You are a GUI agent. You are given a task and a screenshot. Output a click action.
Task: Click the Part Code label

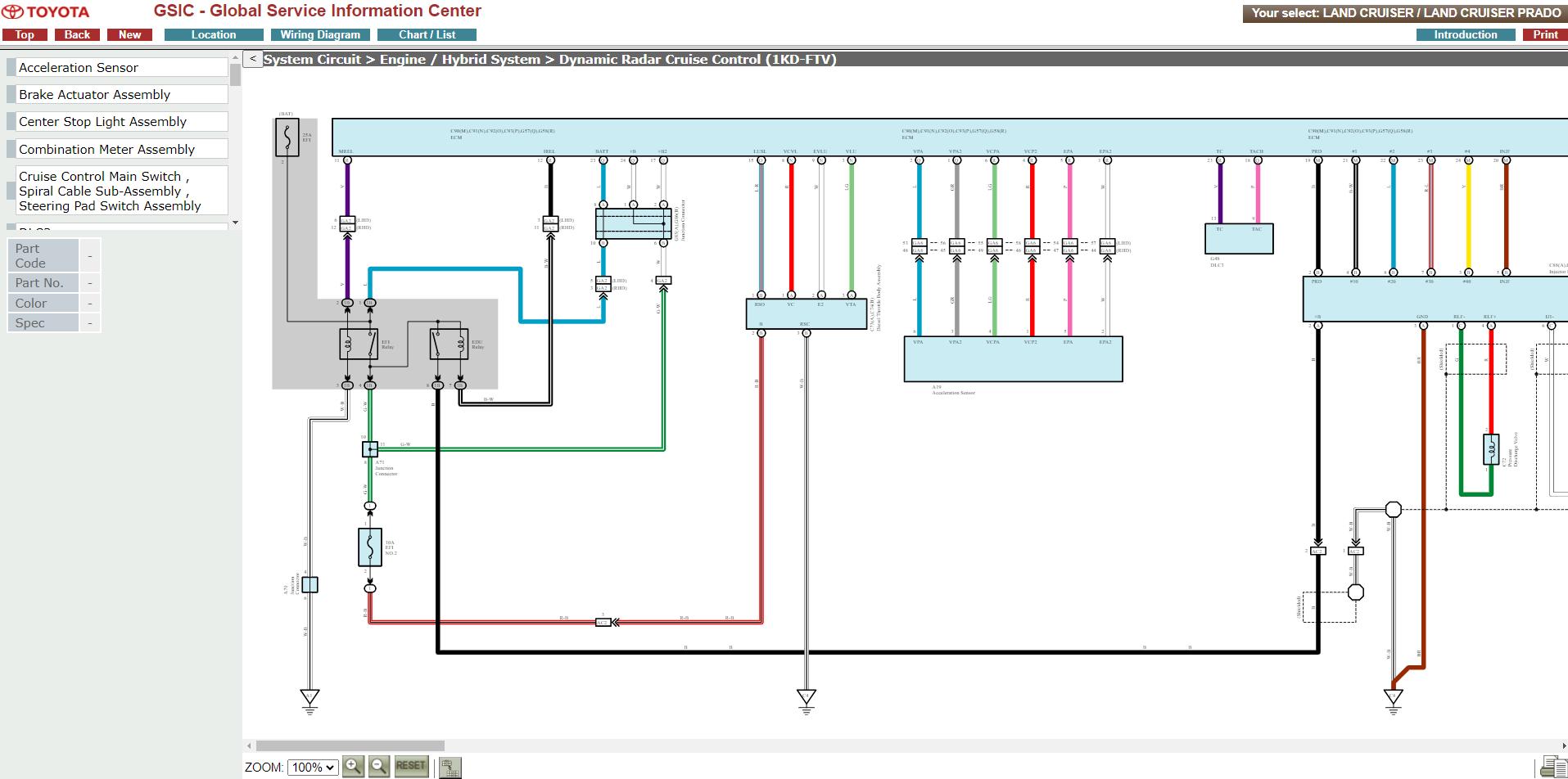43,256
